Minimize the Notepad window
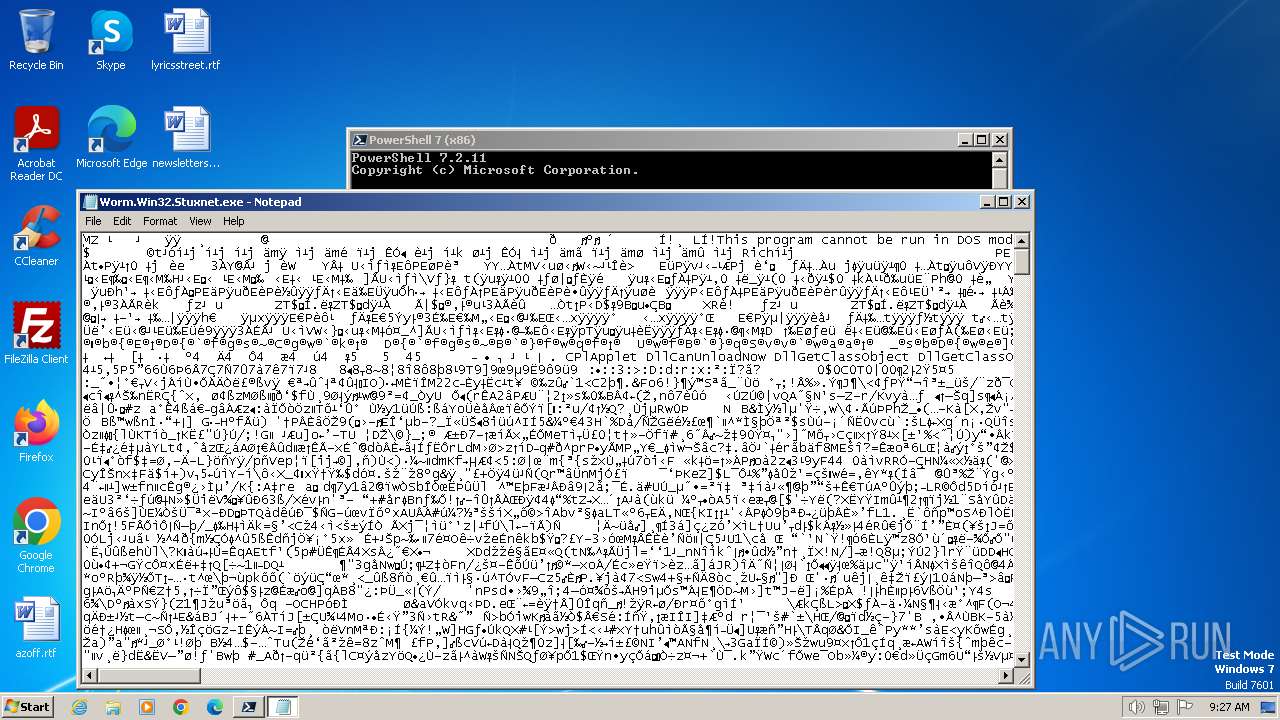Viewport: 1280px width, 720px height. pos(986,202)
